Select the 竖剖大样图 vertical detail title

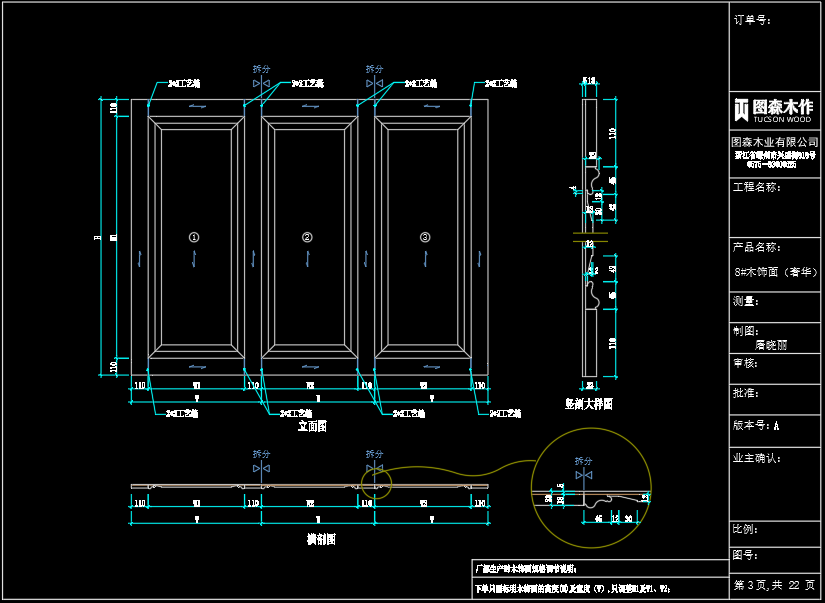pyautogui.click(x=589, y=404)
